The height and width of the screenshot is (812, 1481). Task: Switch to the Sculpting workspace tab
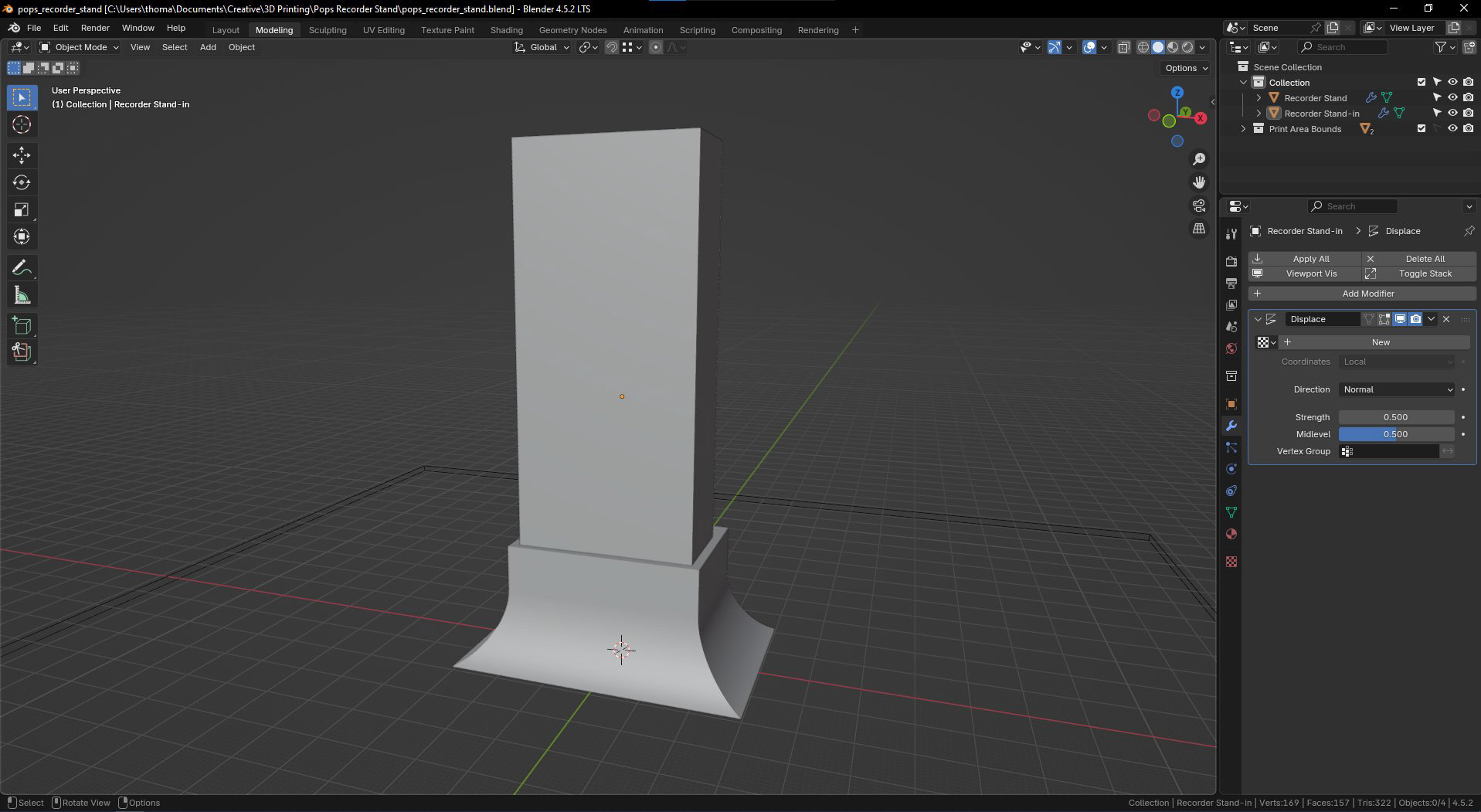pyautogui.click(x=328, y=30)
